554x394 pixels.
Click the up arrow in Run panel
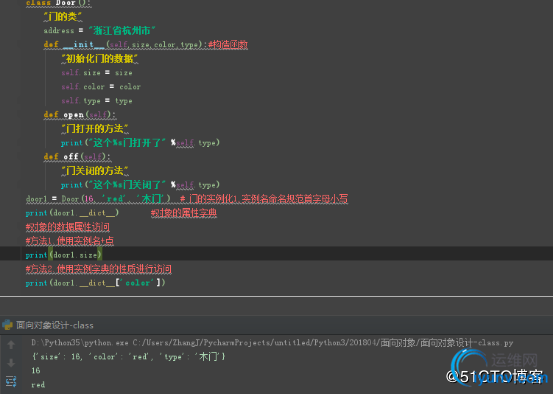point(11,344)
